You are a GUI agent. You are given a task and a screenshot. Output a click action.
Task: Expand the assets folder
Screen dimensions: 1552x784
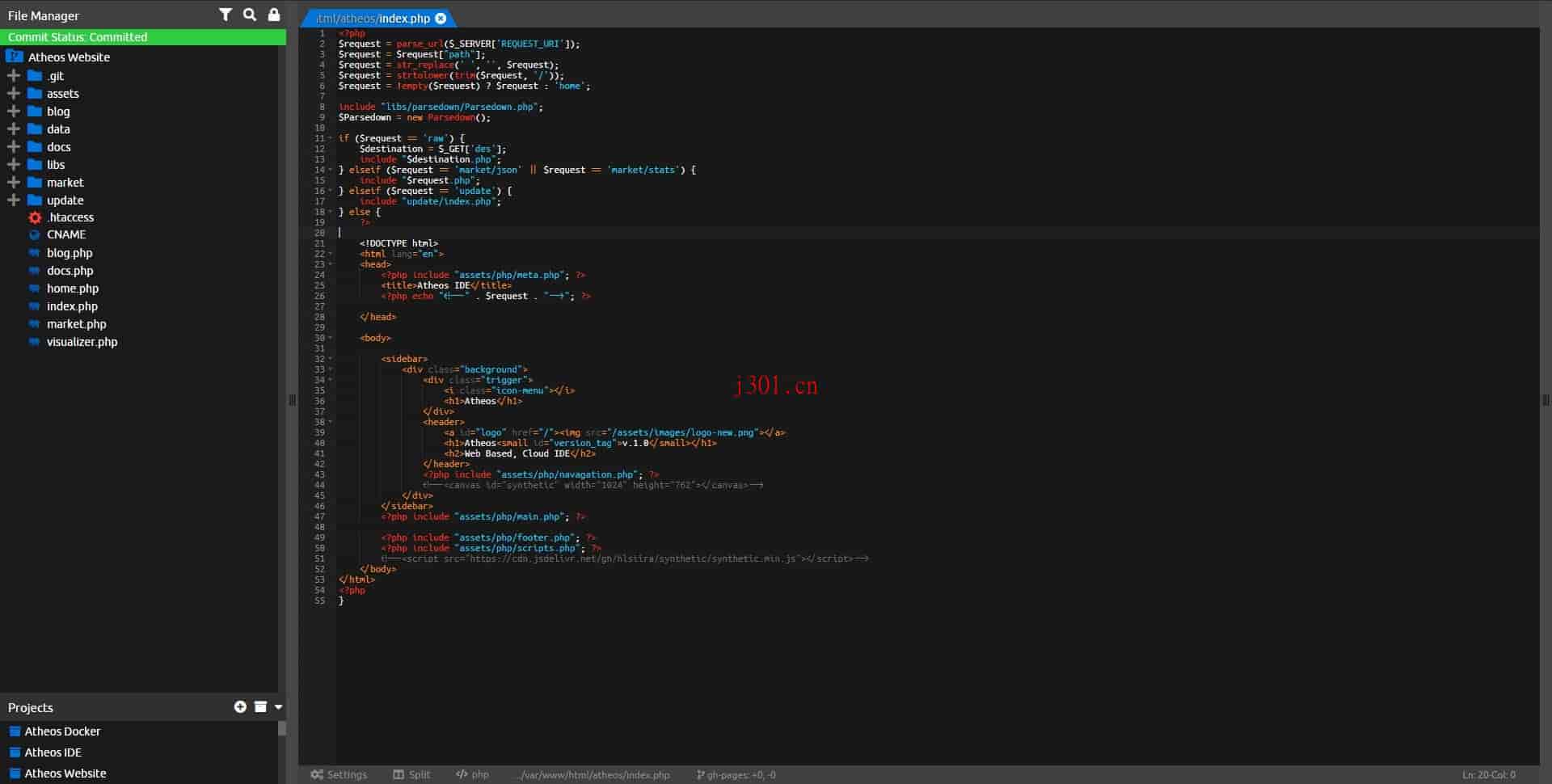tap(14, 94)
